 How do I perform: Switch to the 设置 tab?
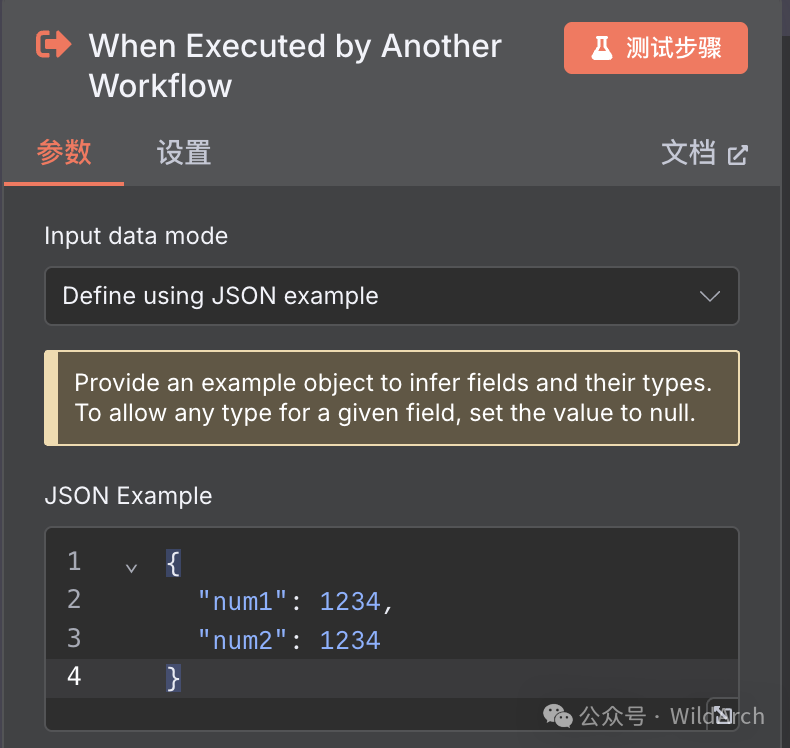(x=184, y=153)
